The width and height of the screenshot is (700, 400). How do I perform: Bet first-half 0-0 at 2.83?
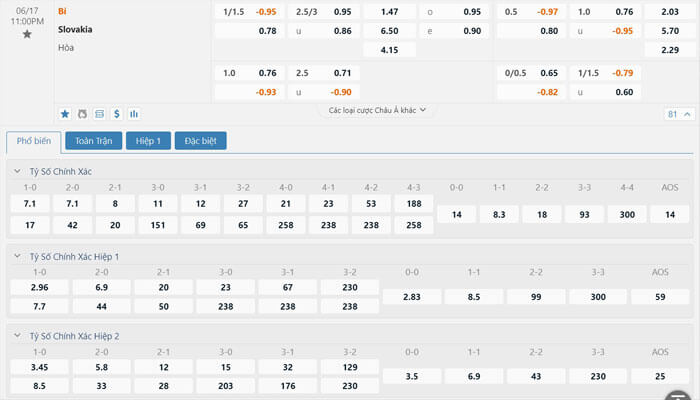[x=412, y=297]
